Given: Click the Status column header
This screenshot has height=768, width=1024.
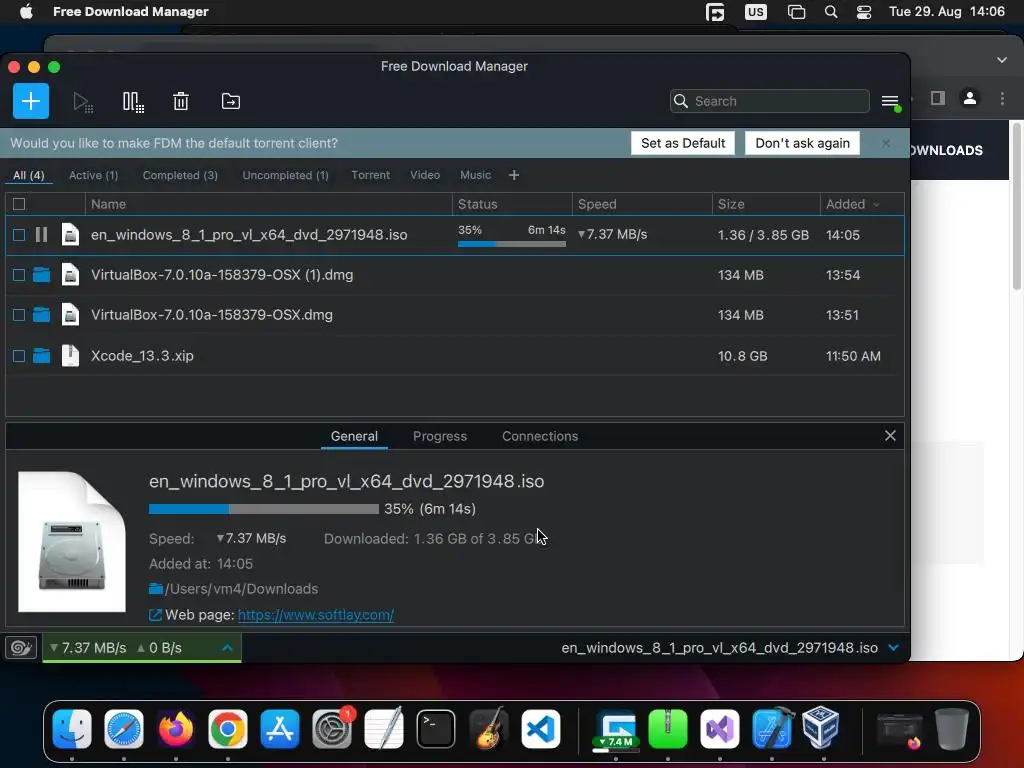Looking at the screenshot, I should point(512,204).
